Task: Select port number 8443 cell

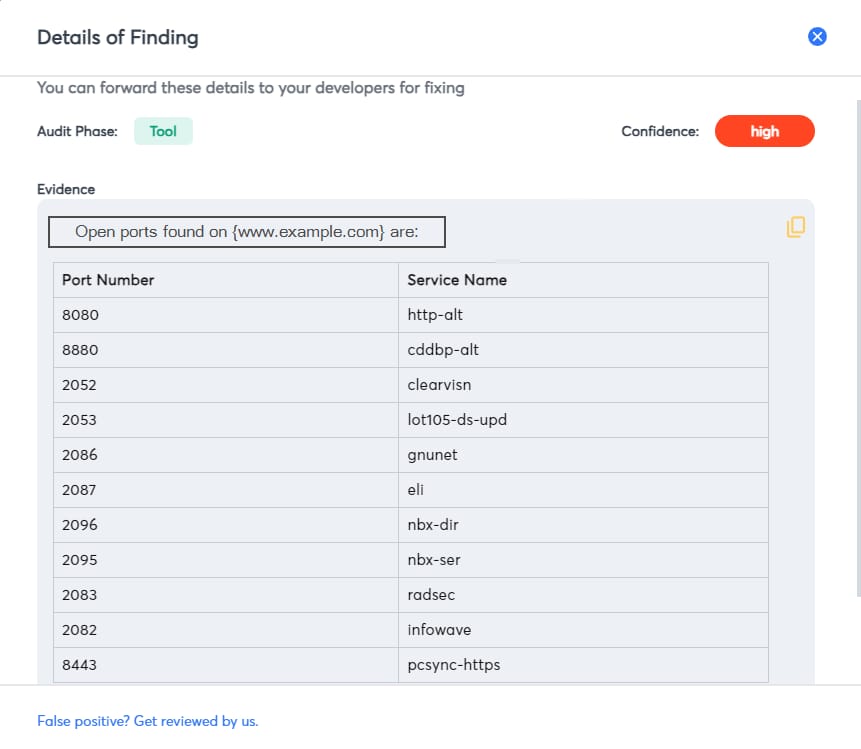Action: point(226,665)
